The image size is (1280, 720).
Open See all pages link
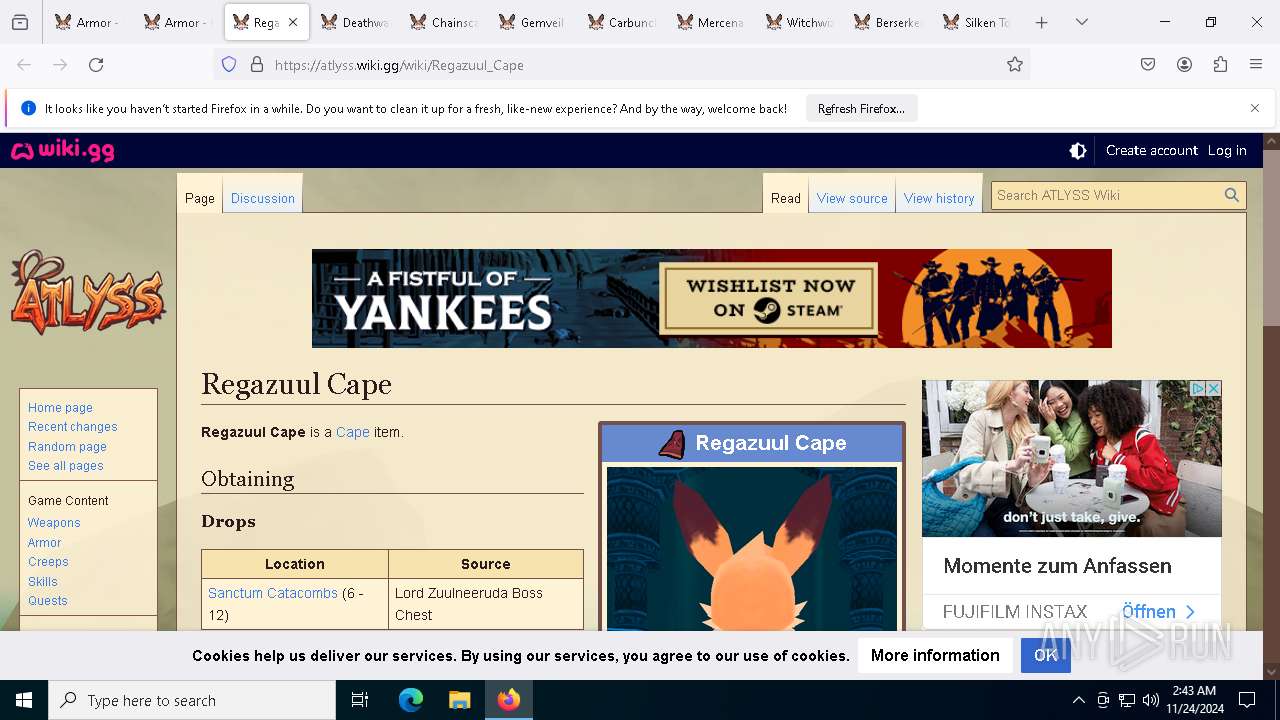[x=65, y=466]
